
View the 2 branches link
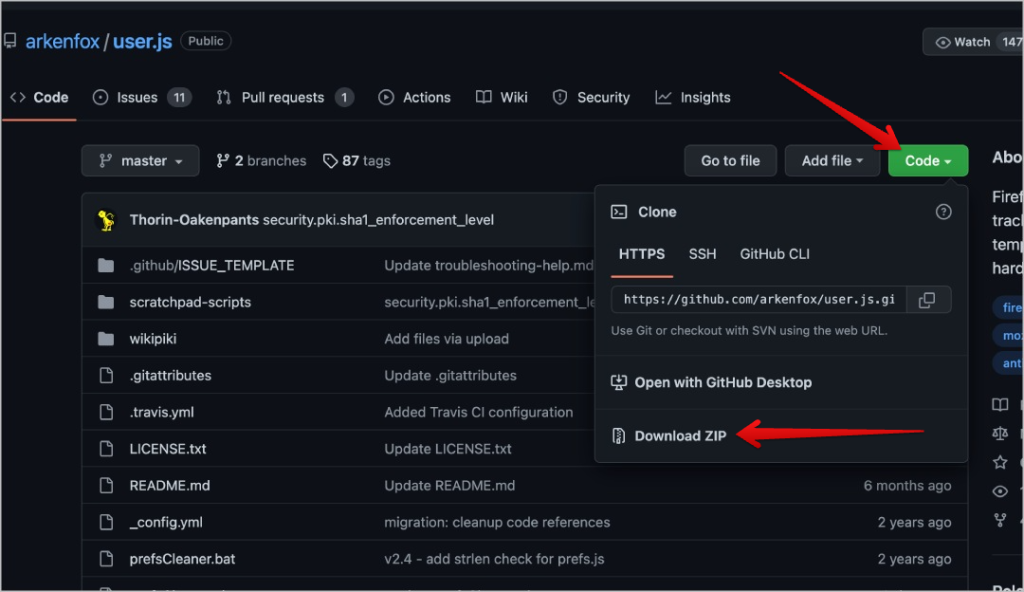coord(261,161)
